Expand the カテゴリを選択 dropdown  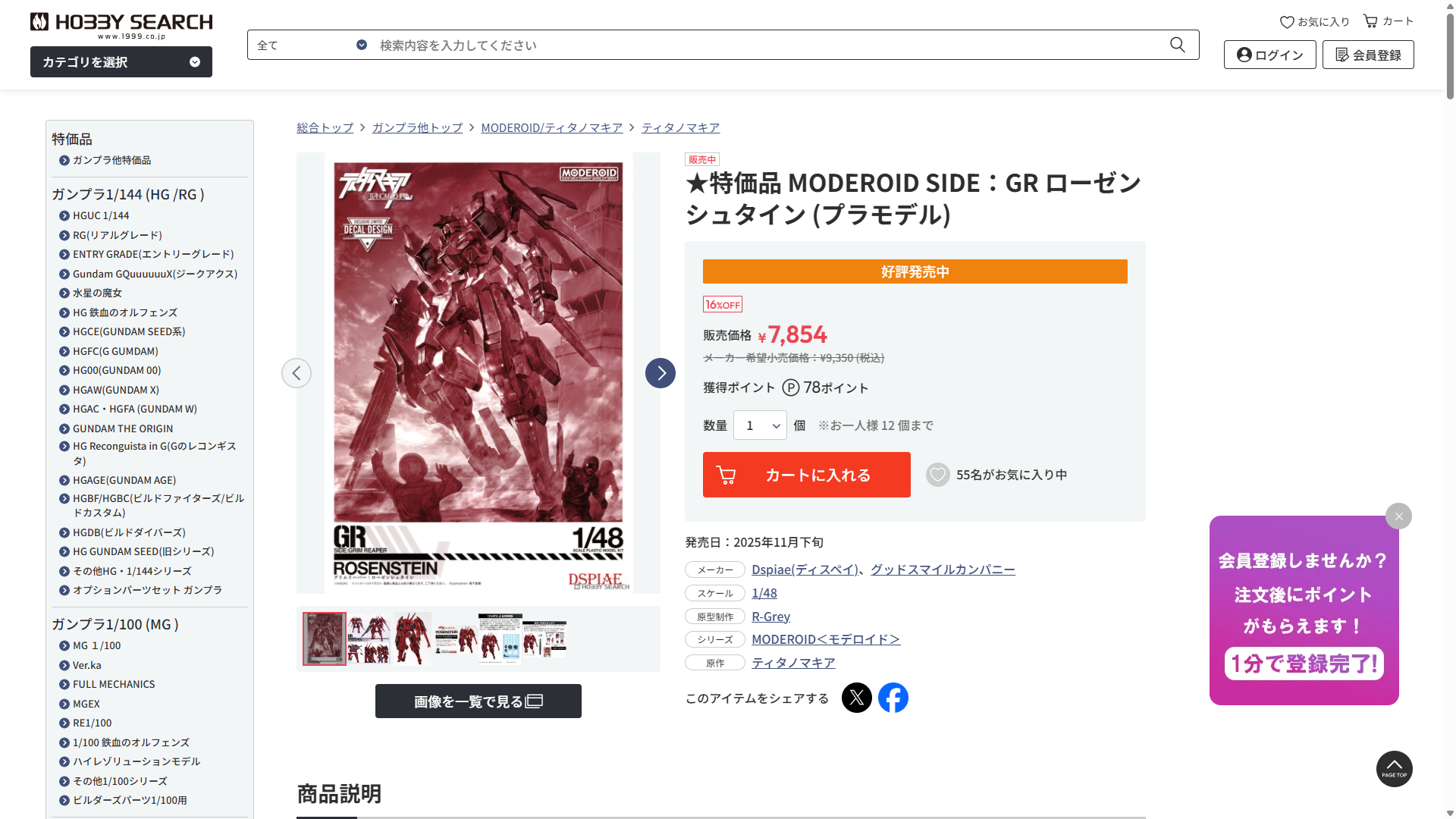[121, 62]
